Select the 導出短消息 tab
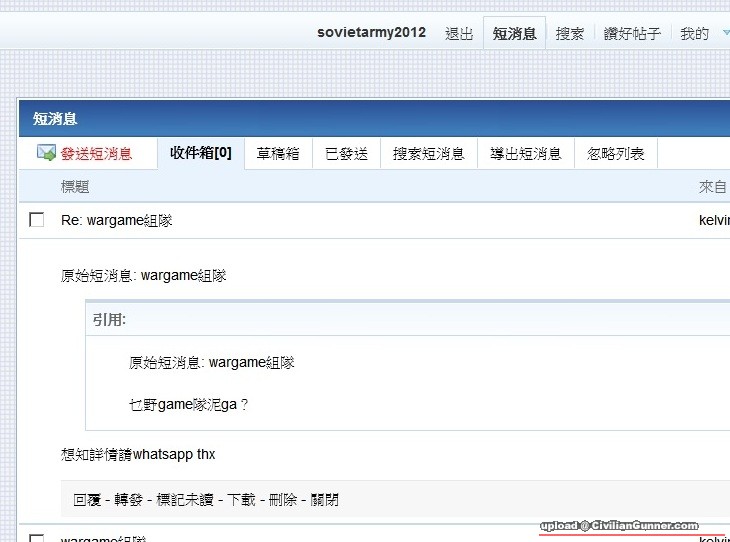The height and width of the screenshot is (542, 730). click(525, 153)
